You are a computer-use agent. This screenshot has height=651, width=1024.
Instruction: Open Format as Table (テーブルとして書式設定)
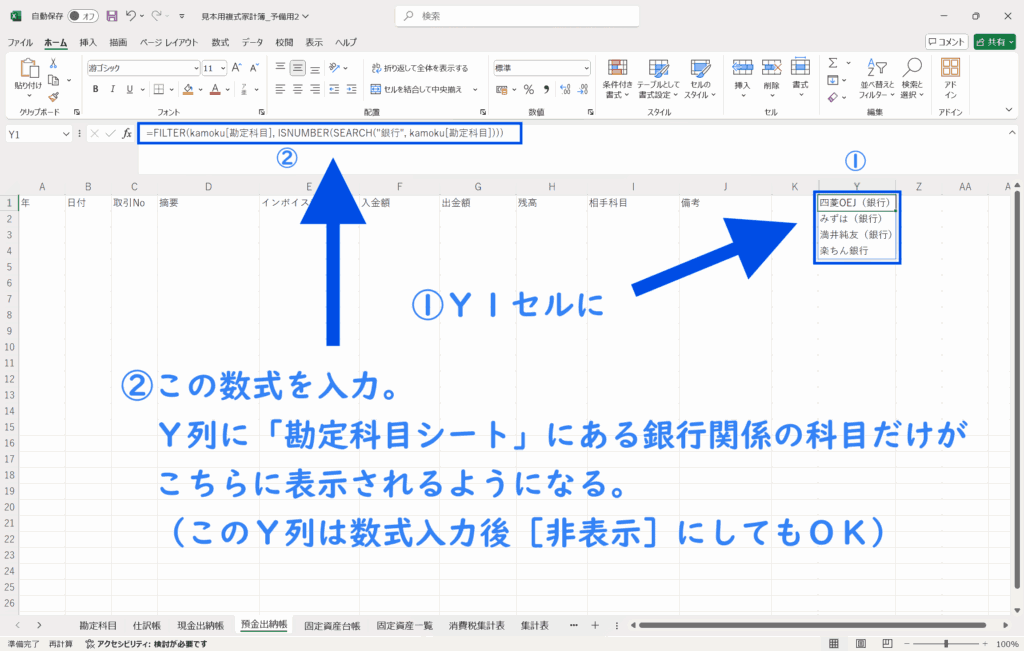pos(658,79)
